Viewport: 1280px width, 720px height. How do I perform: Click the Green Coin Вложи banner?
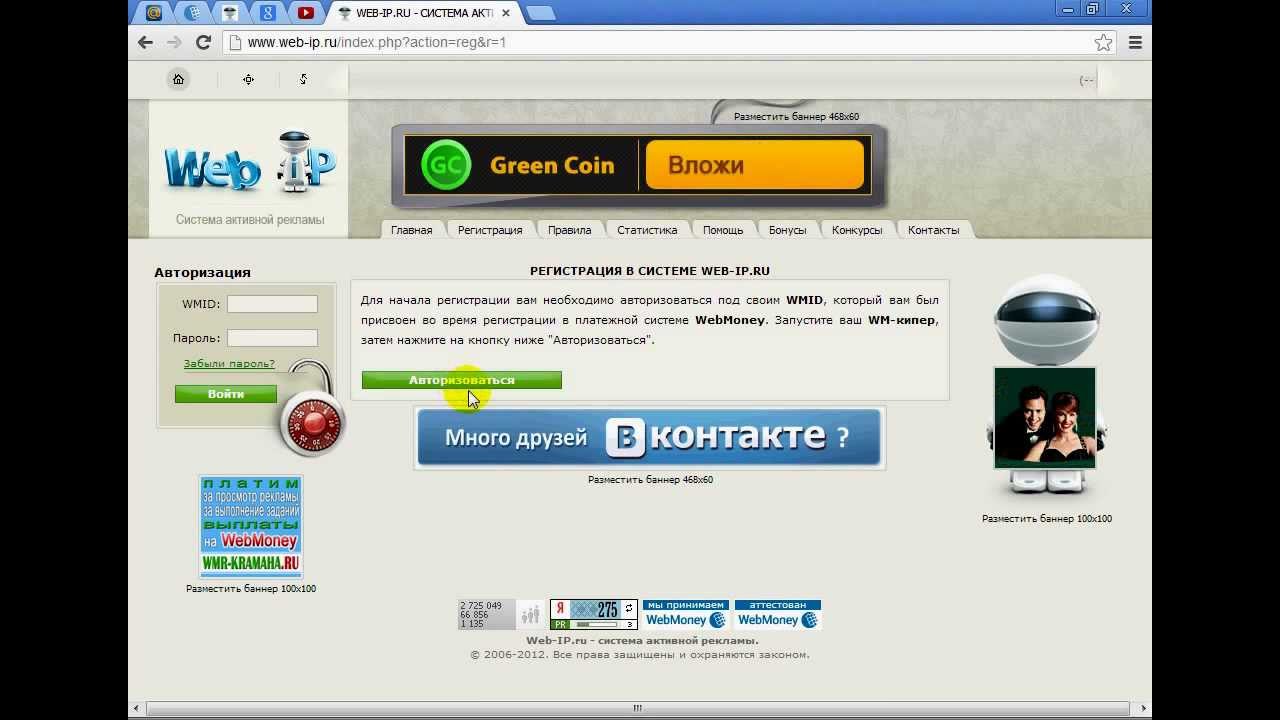pyautogui.click(x=638, y=165)
